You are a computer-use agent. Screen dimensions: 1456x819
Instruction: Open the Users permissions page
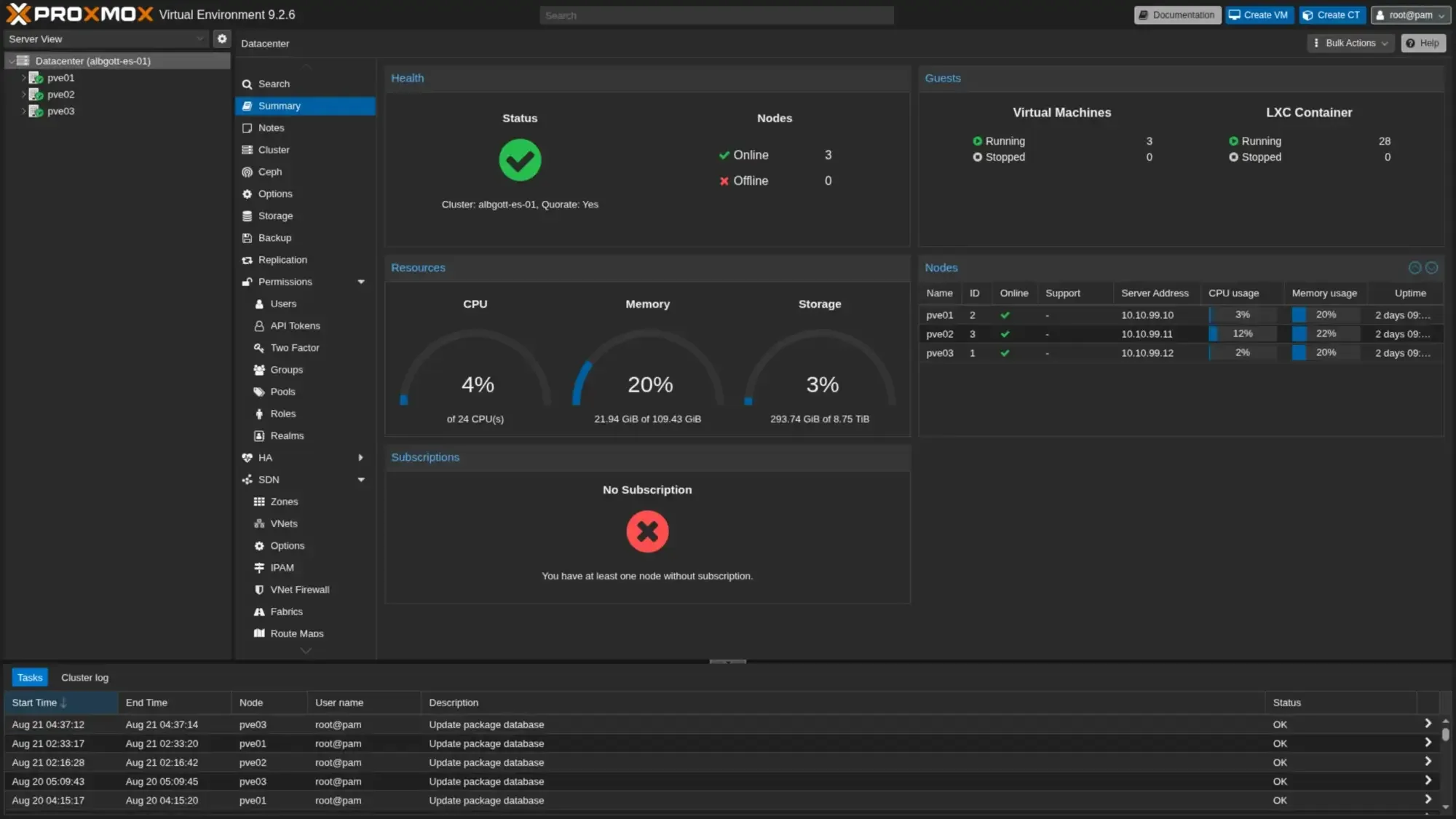click(283, 304)
